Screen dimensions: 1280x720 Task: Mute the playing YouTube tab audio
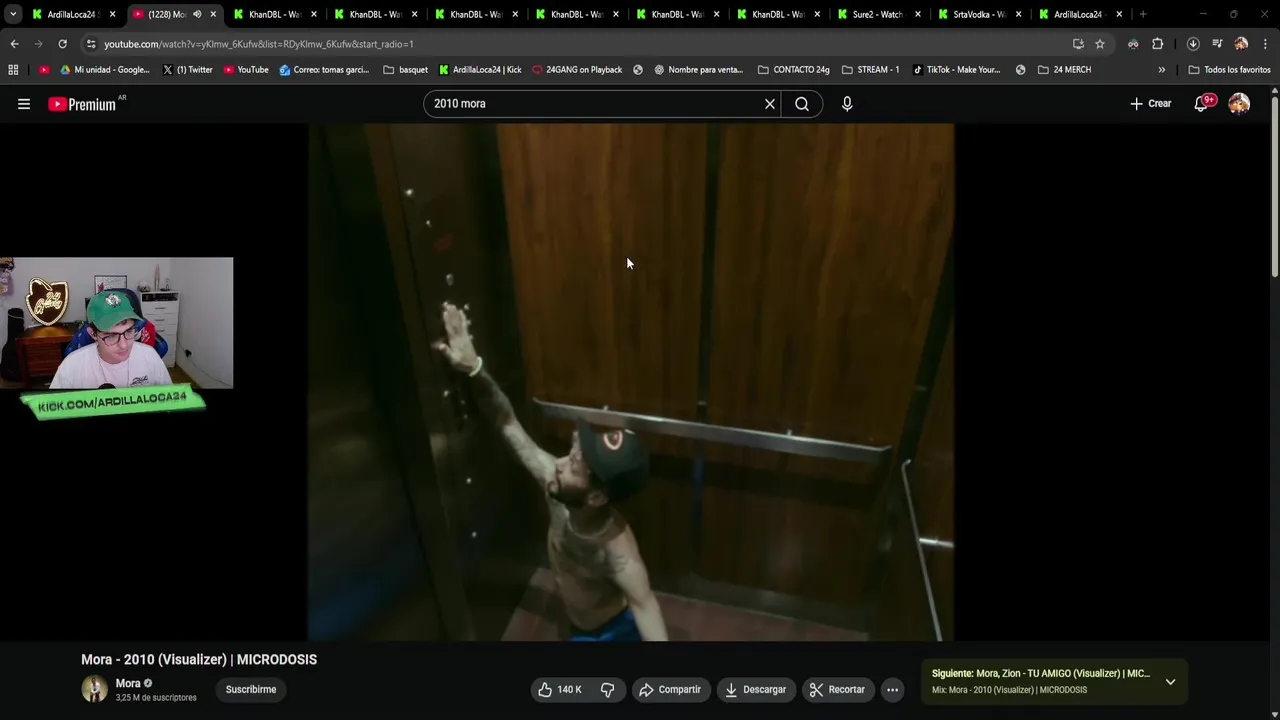(197, 14)
